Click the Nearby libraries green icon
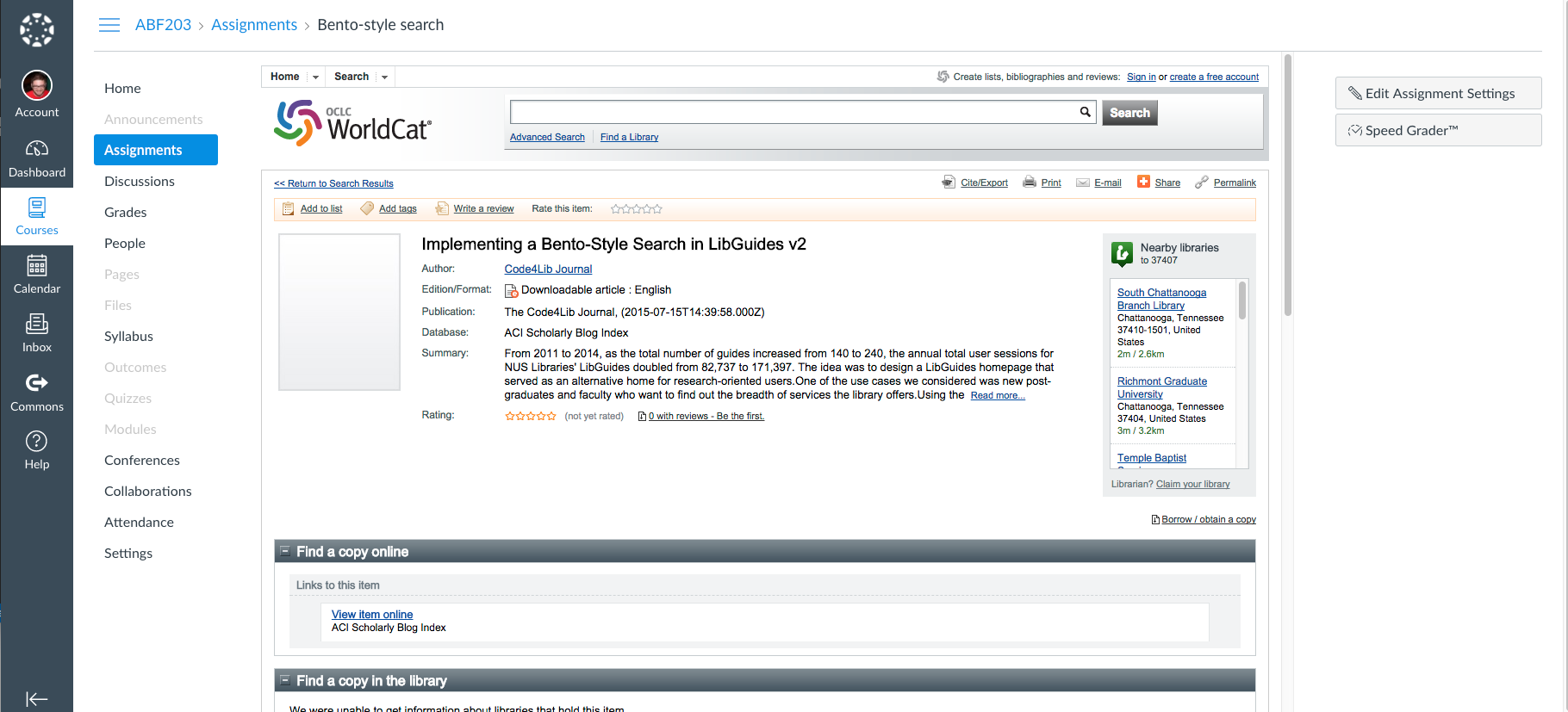Screen dimensions: 1568x712 (1122, 254)
